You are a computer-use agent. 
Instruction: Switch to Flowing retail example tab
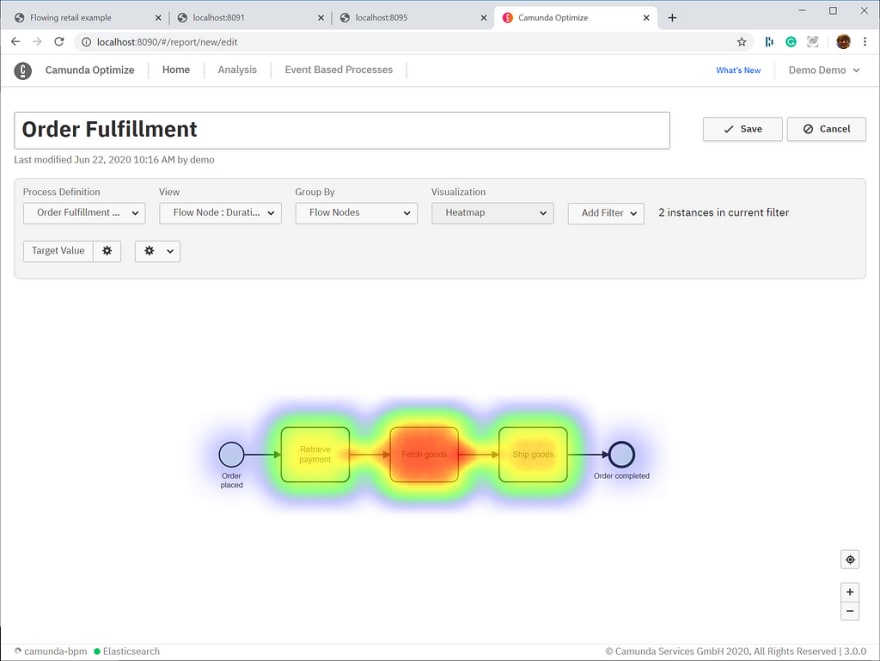coord(87,18)
